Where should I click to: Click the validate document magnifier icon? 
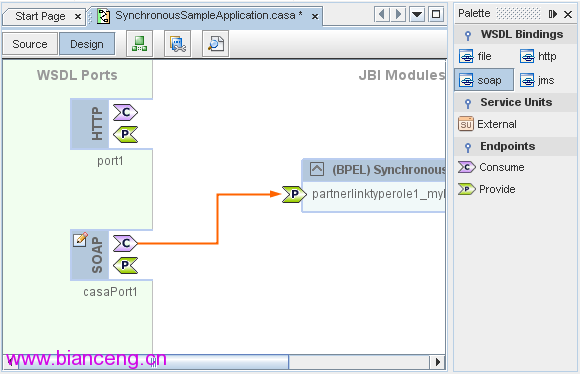pyautogui.click(x=216, y=44)
